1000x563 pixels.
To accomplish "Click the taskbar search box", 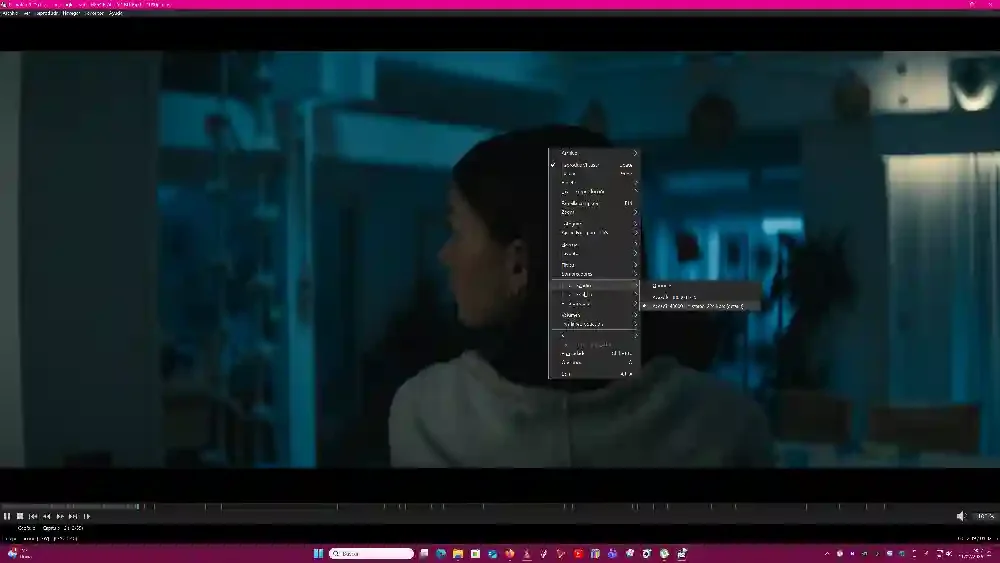I will tap(371, 553).
